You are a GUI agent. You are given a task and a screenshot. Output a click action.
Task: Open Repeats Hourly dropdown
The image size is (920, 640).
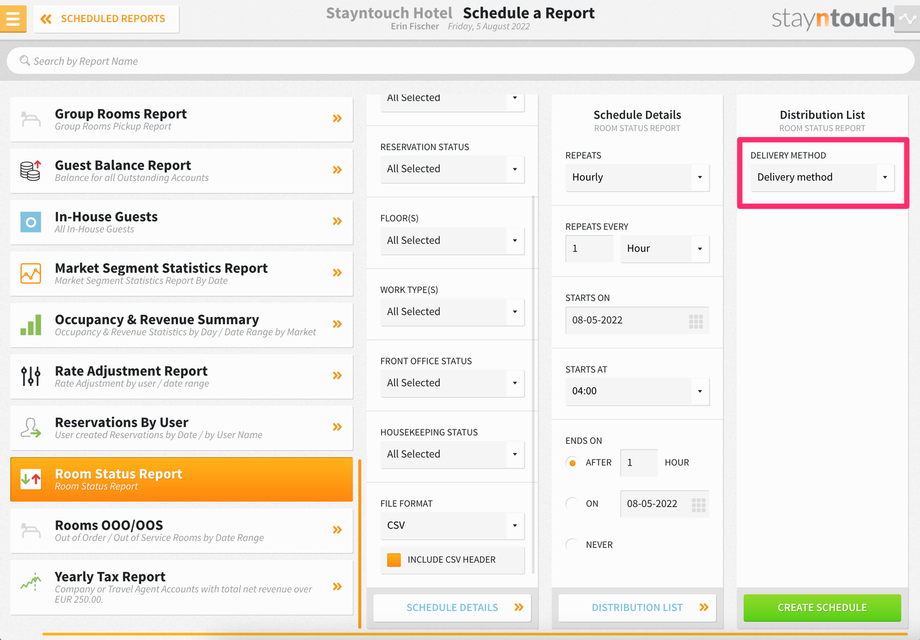point(637,177)
